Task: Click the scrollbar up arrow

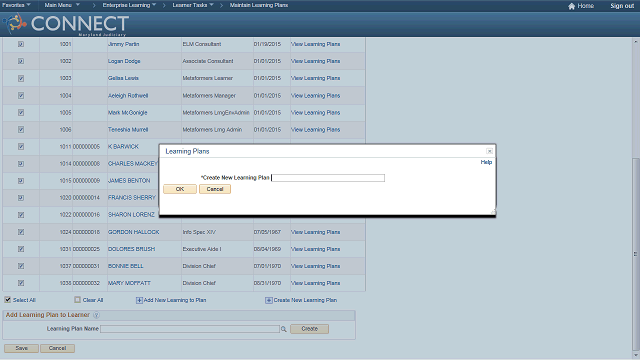Action: pyautogui.click(x=636, y=41)
